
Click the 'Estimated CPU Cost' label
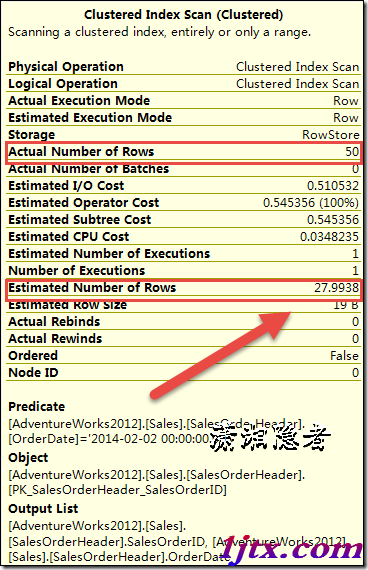pyautogui.click(x=69, y=237)
